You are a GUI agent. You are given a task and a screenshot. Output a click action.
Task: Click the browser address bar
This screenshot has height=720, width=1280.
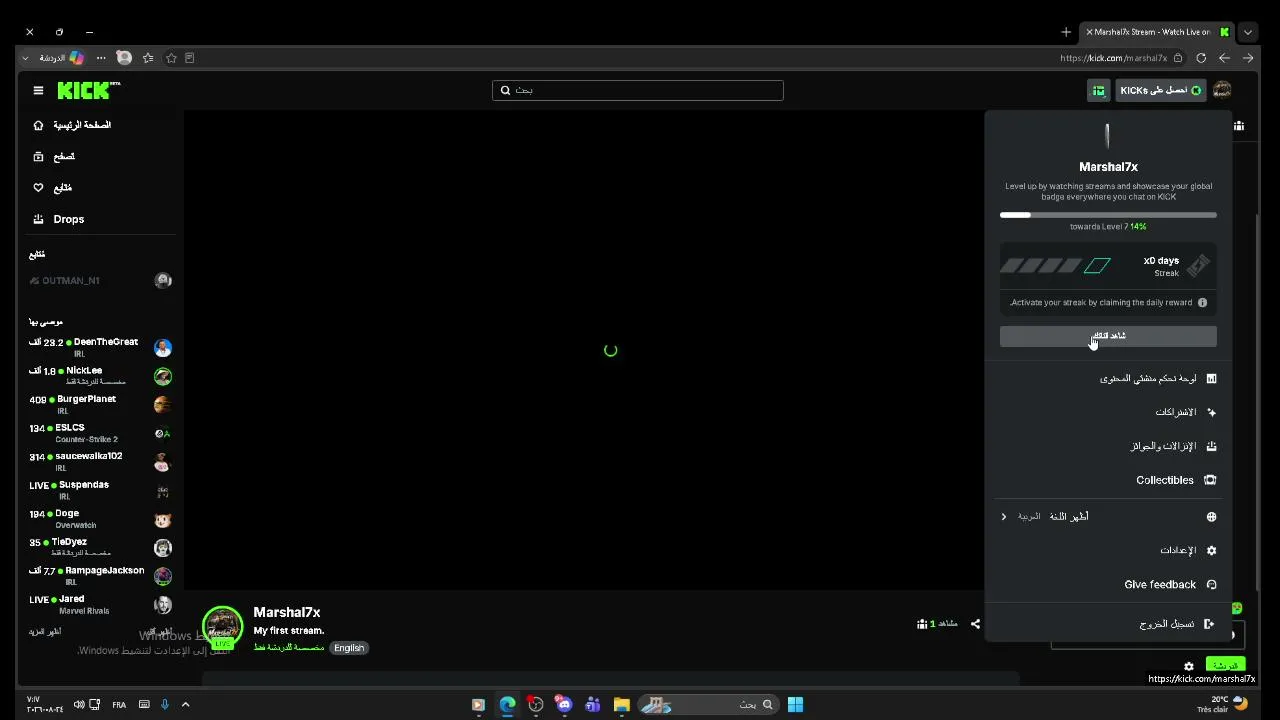coord(1114,58)
